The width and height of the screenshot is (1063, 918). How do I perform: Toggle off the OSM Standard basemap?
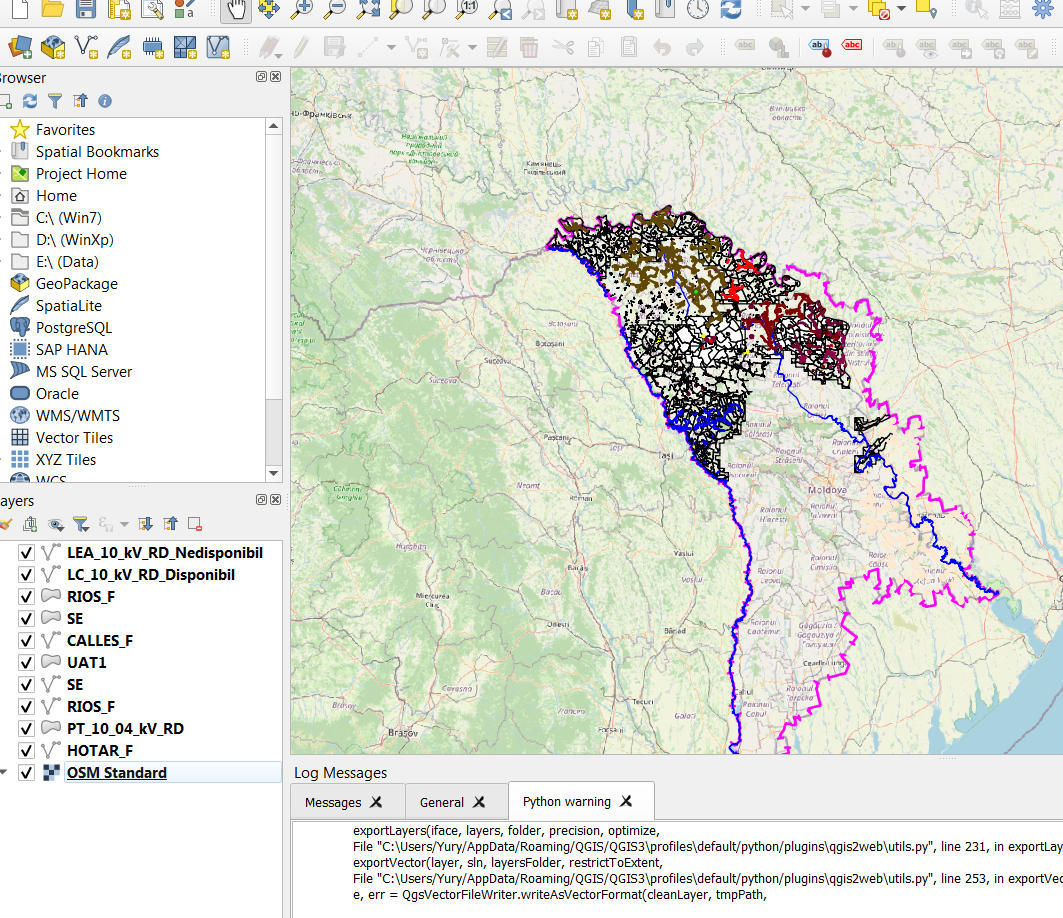(x=27, y=773)
